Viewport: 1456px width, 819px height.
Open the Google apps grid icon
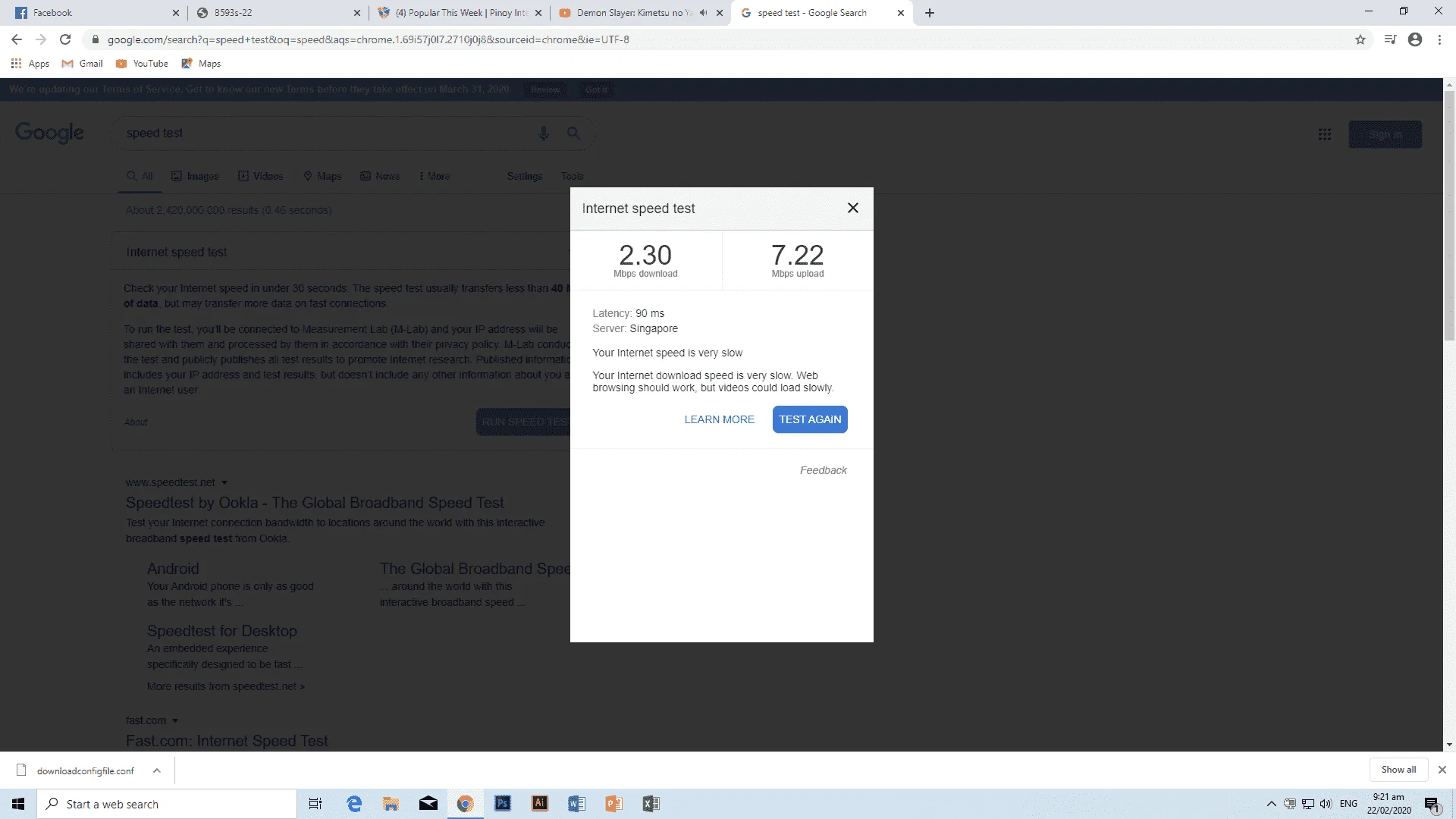click(x=1325, y=134)
